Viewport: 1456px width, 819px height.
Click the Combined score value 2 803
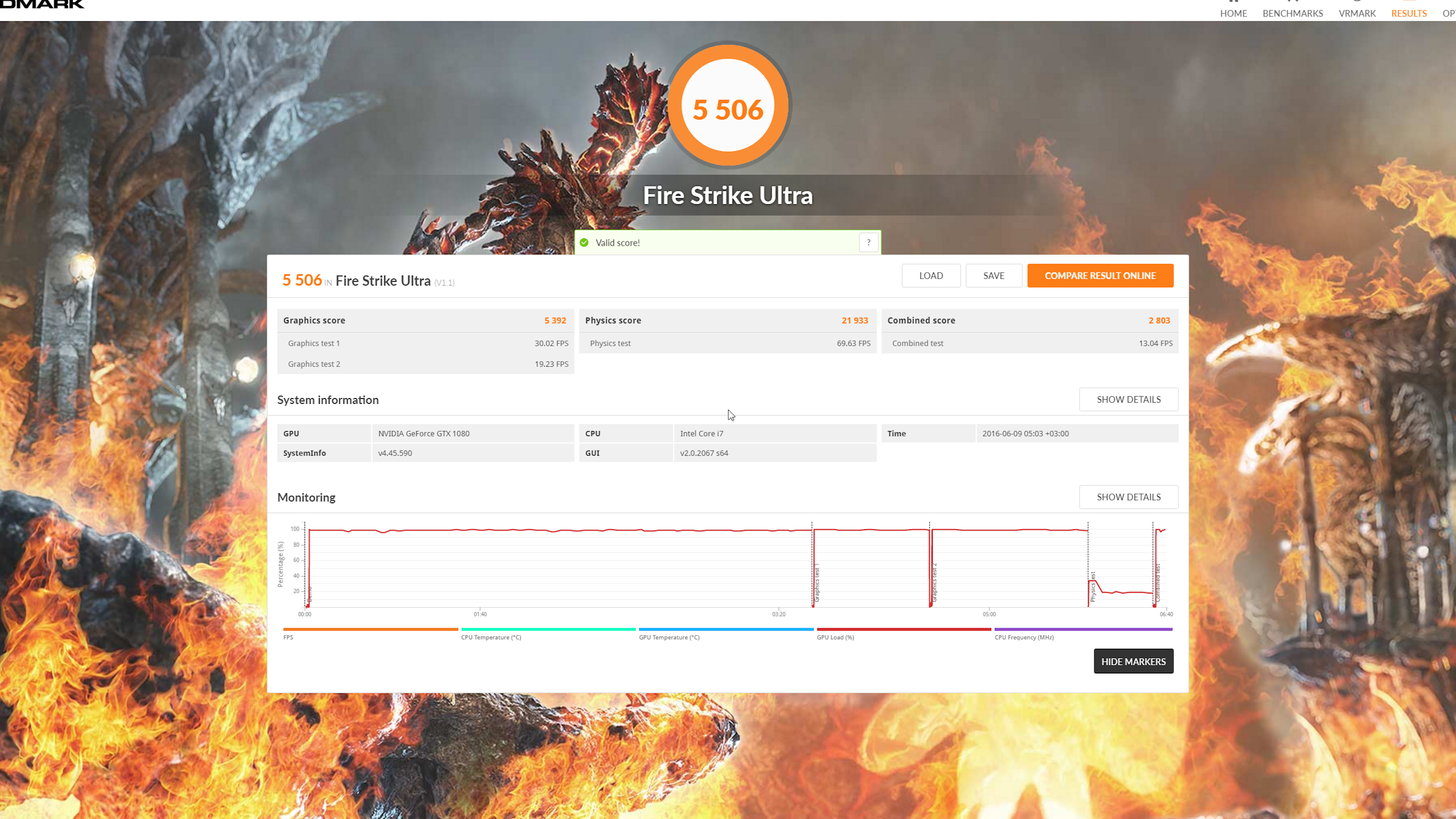1159,320
